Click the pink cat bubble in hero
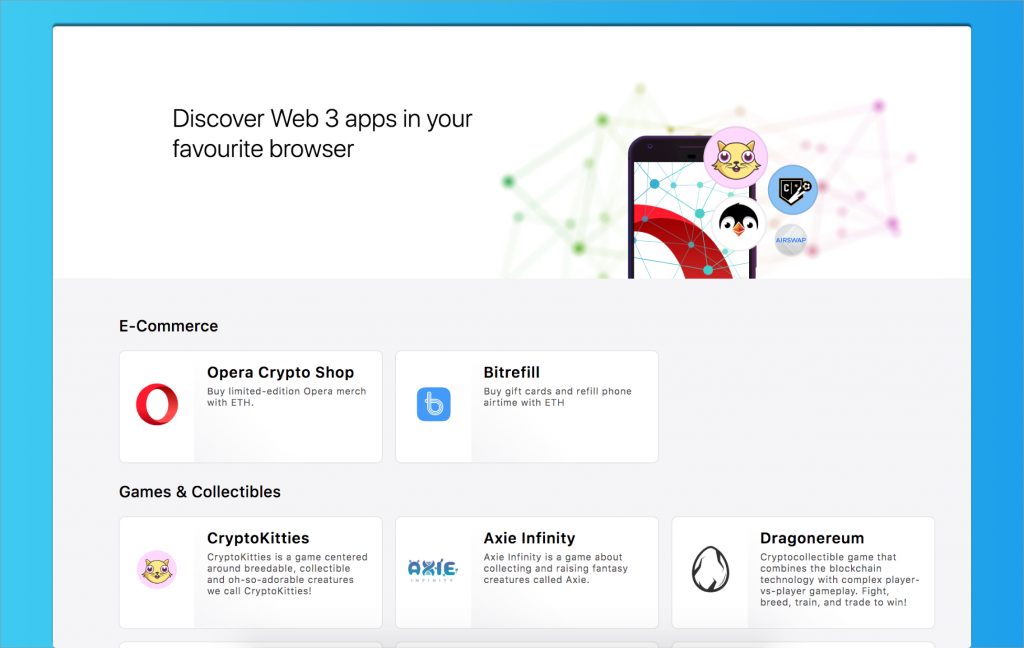The image size is (1024, 648). click(x=735, y=158)
